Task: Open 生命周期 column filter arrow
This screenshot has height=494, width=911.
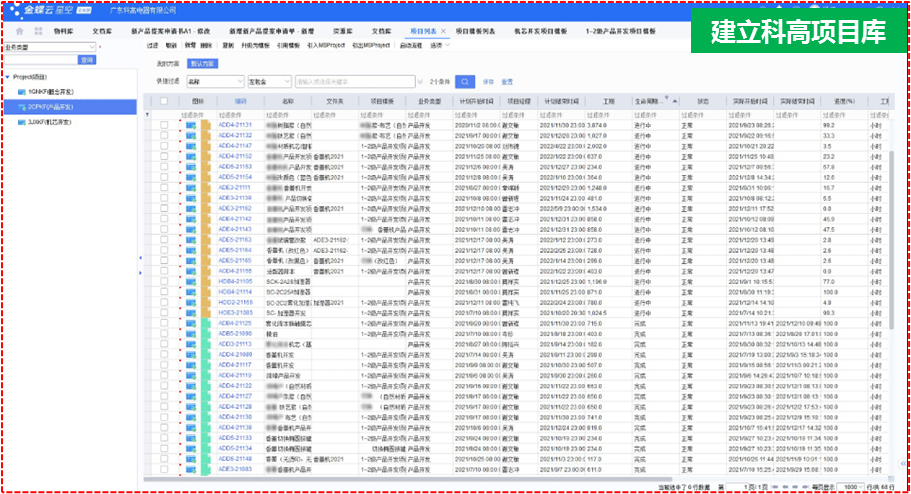Action: point(666,98)
